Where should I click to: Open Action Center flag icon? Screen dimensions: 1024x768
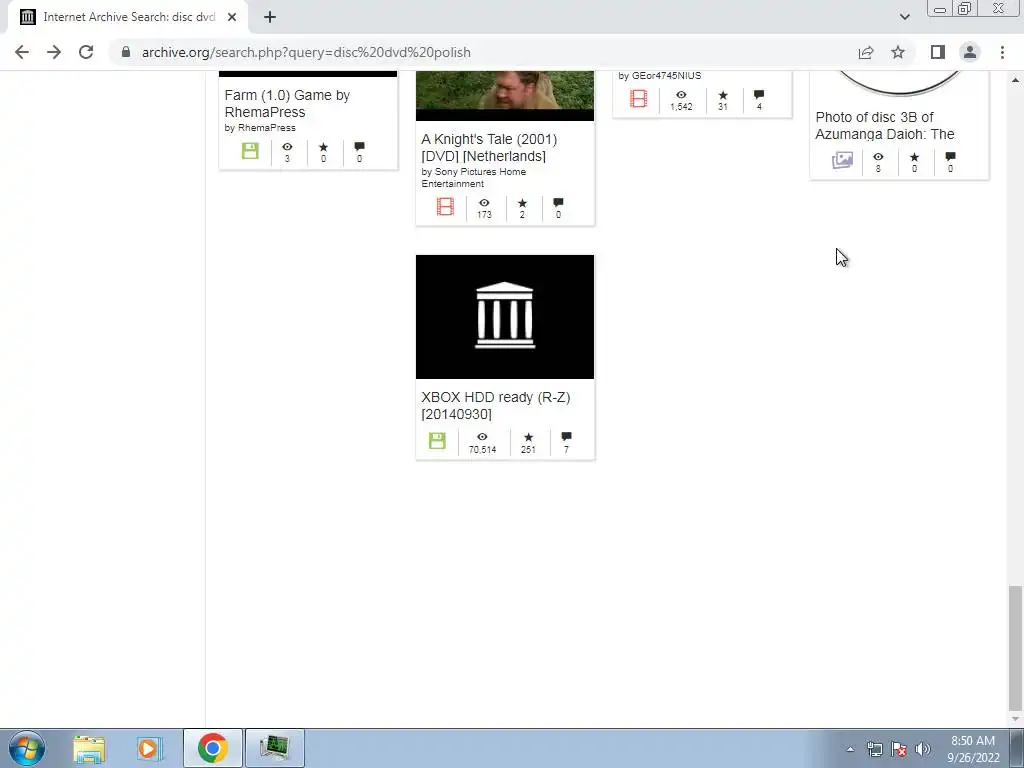(x=899, y=749)
